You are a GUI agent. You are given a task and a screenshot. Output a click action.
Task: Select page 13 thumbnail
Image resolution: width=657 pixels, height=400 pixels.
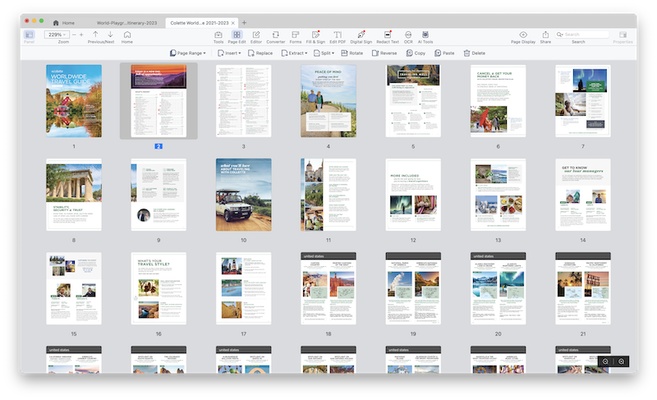[498, 195]
